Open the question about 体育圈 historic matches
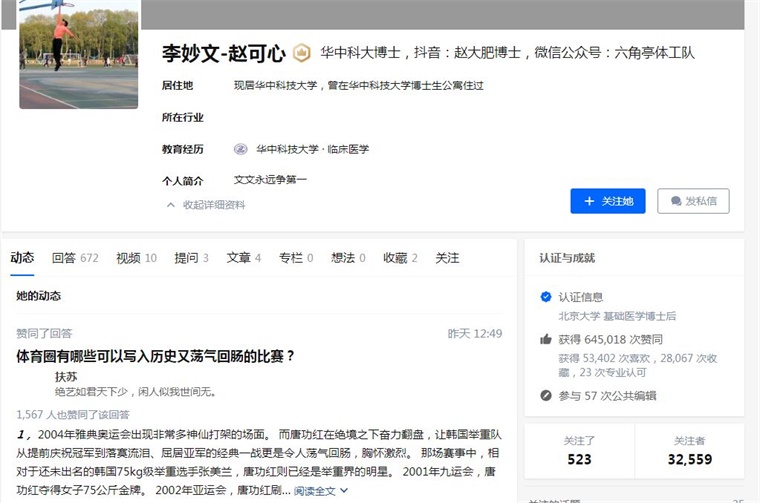Screen dimensions: 760x503 [155, 356]
